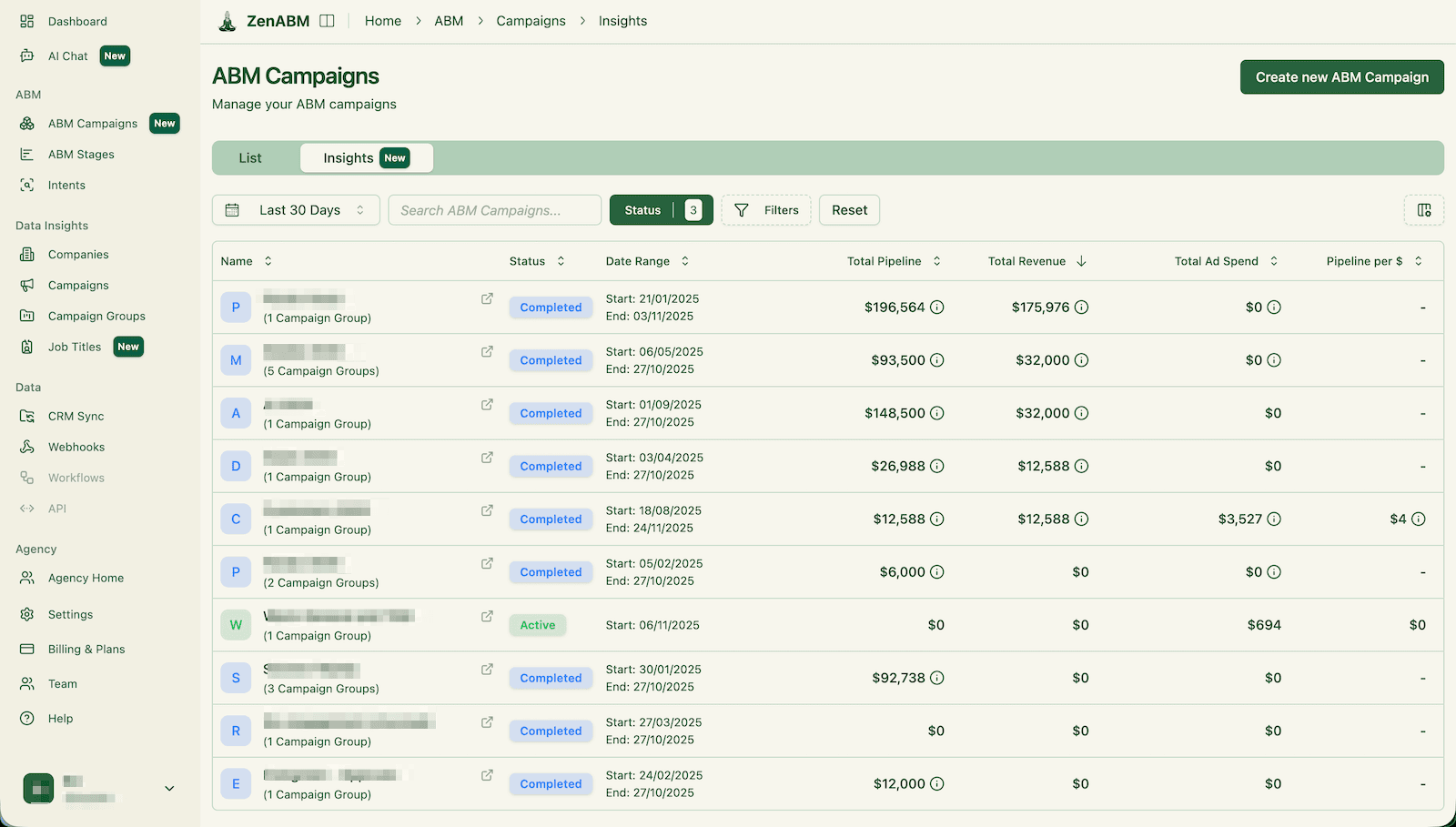Open the Status filter dropdown
This screenshot has width=1456, height=827.
[x=661, y=209]
